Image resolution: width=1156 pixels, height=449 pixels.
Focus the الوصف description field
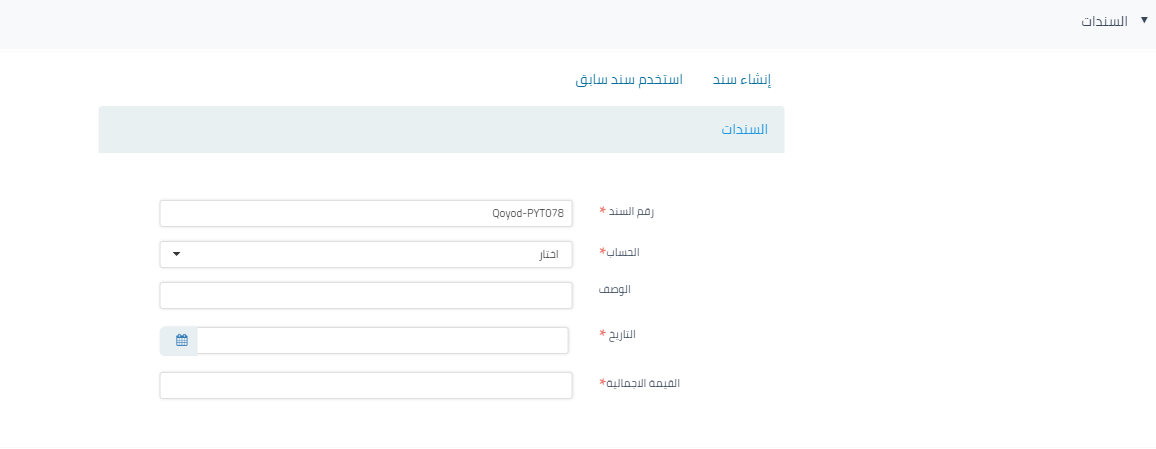coord(365,295)
